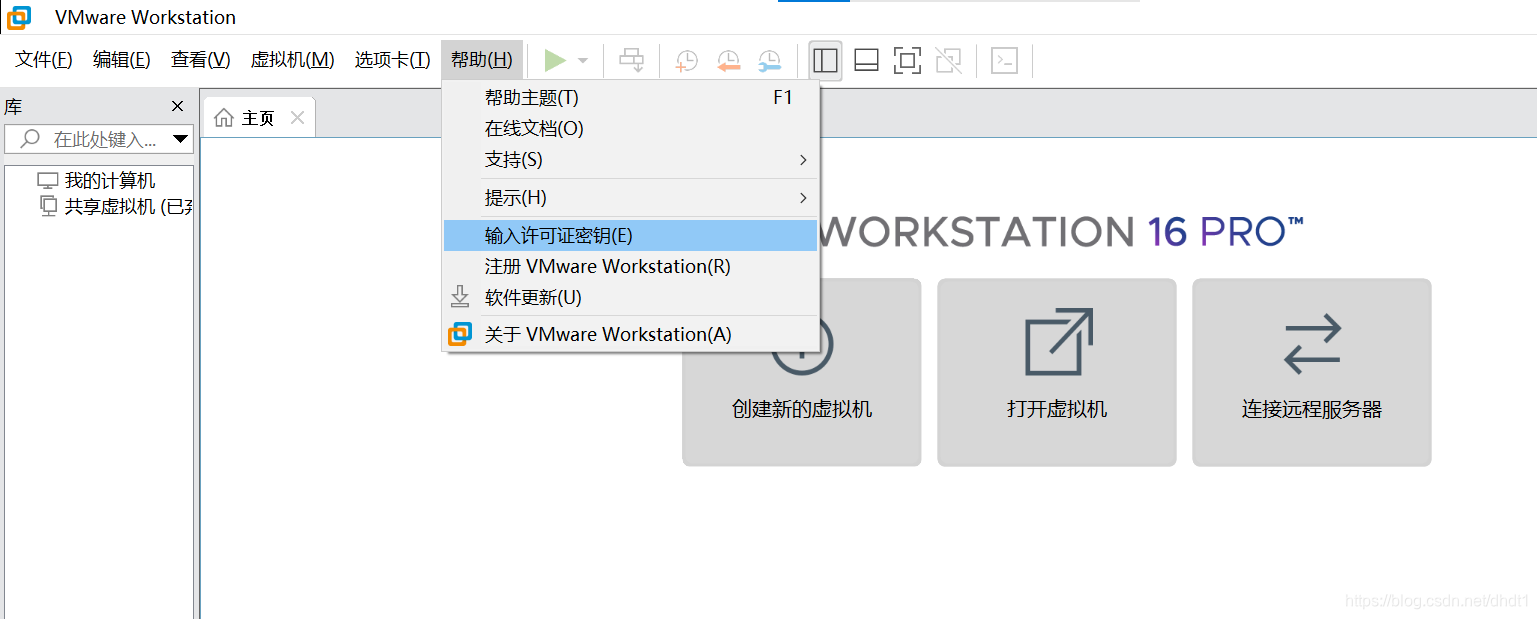Image resolution: width=1537 pixels, height=619 pixels.
Task: Click the VMware Workstation logo in title bar
Action: tap(18, 17)
